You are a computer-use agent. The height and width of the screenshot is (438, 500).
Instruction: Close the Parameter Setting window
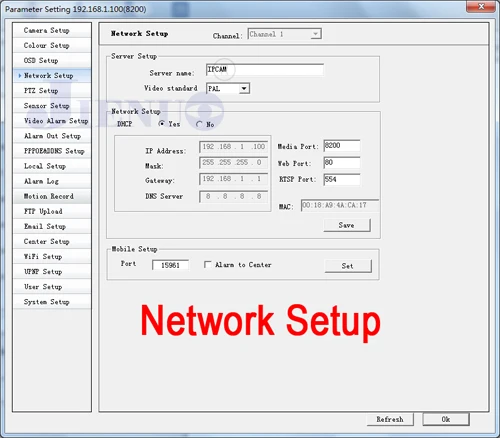click(481, 6)
